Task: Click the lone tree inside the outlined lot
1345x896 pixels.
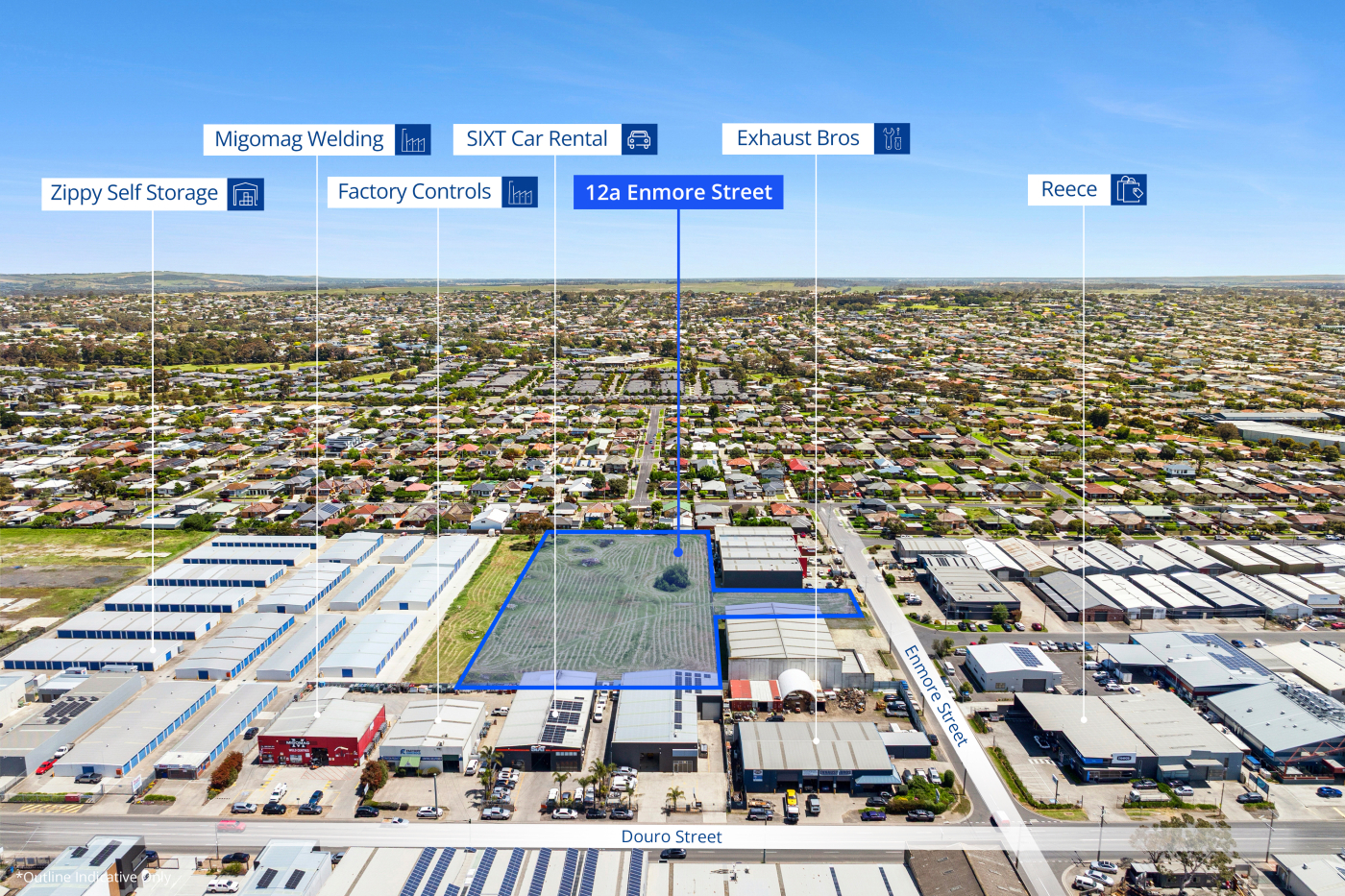Action: (672, 577)
